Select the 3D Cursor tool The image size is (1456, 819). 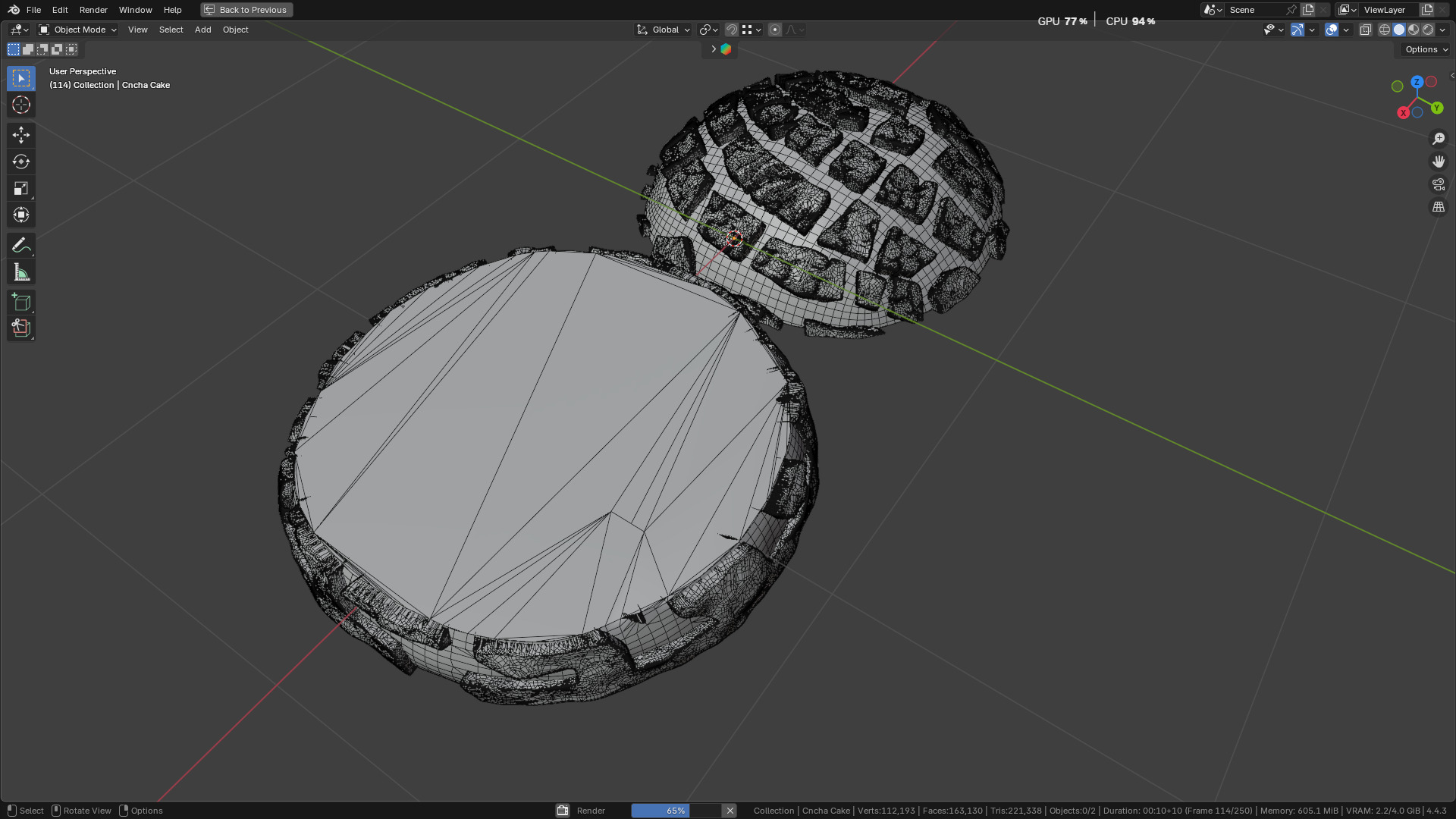(21, 105)
